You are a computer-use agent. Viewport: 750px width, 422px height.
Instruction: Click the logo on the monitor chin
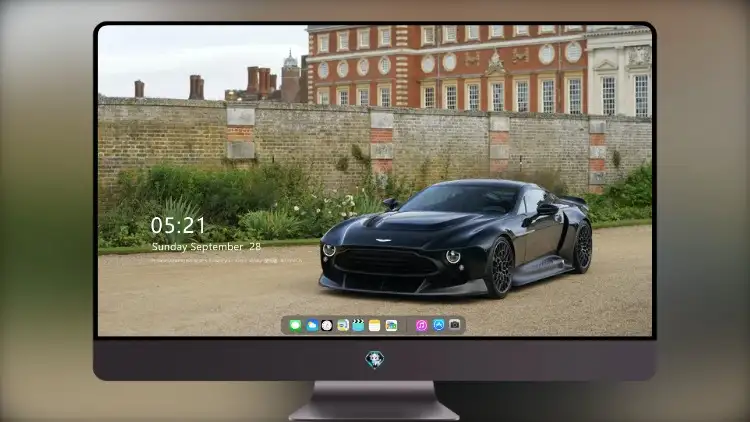(375, 359)
